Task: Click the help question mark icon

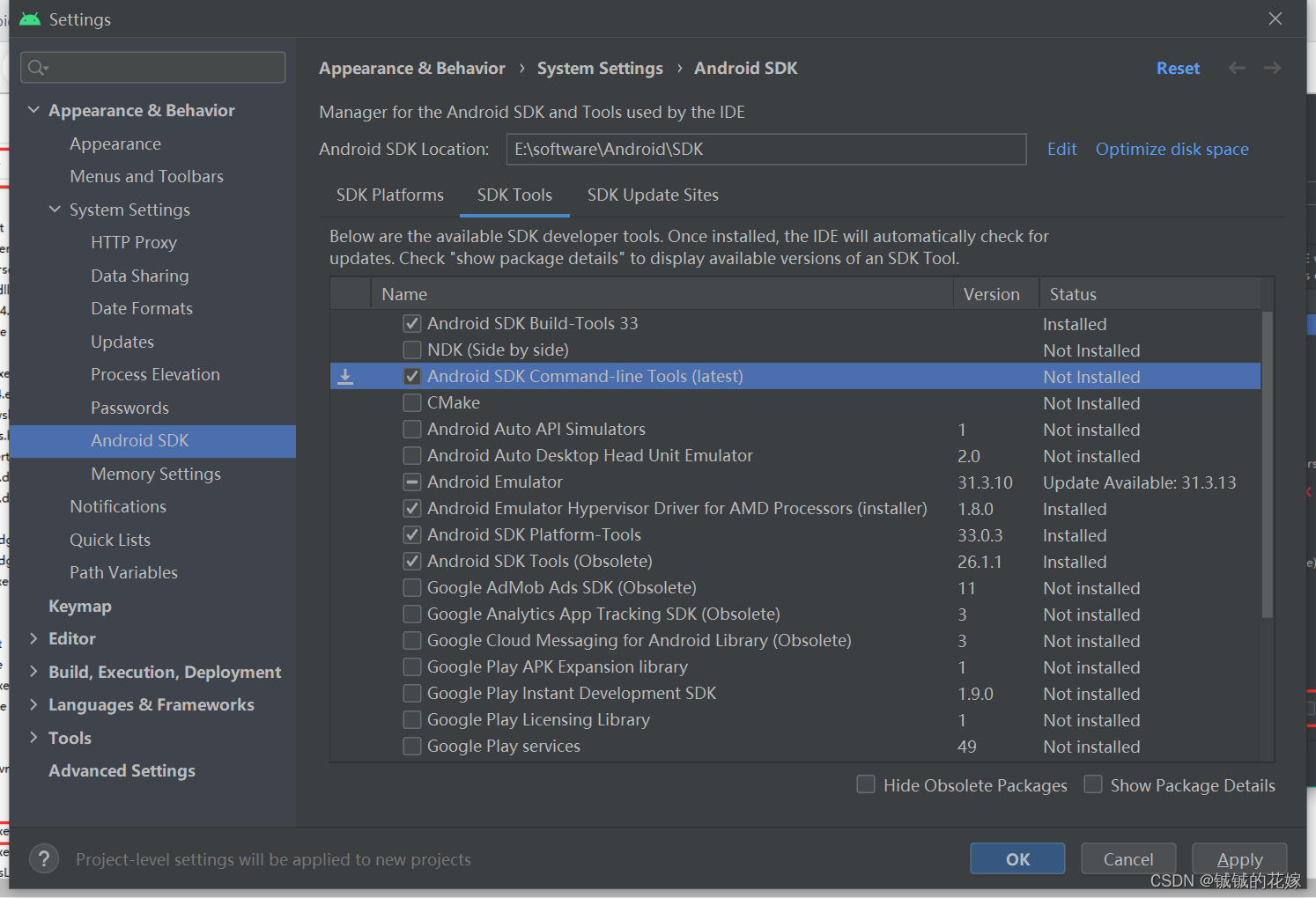Action: [44, 858]
